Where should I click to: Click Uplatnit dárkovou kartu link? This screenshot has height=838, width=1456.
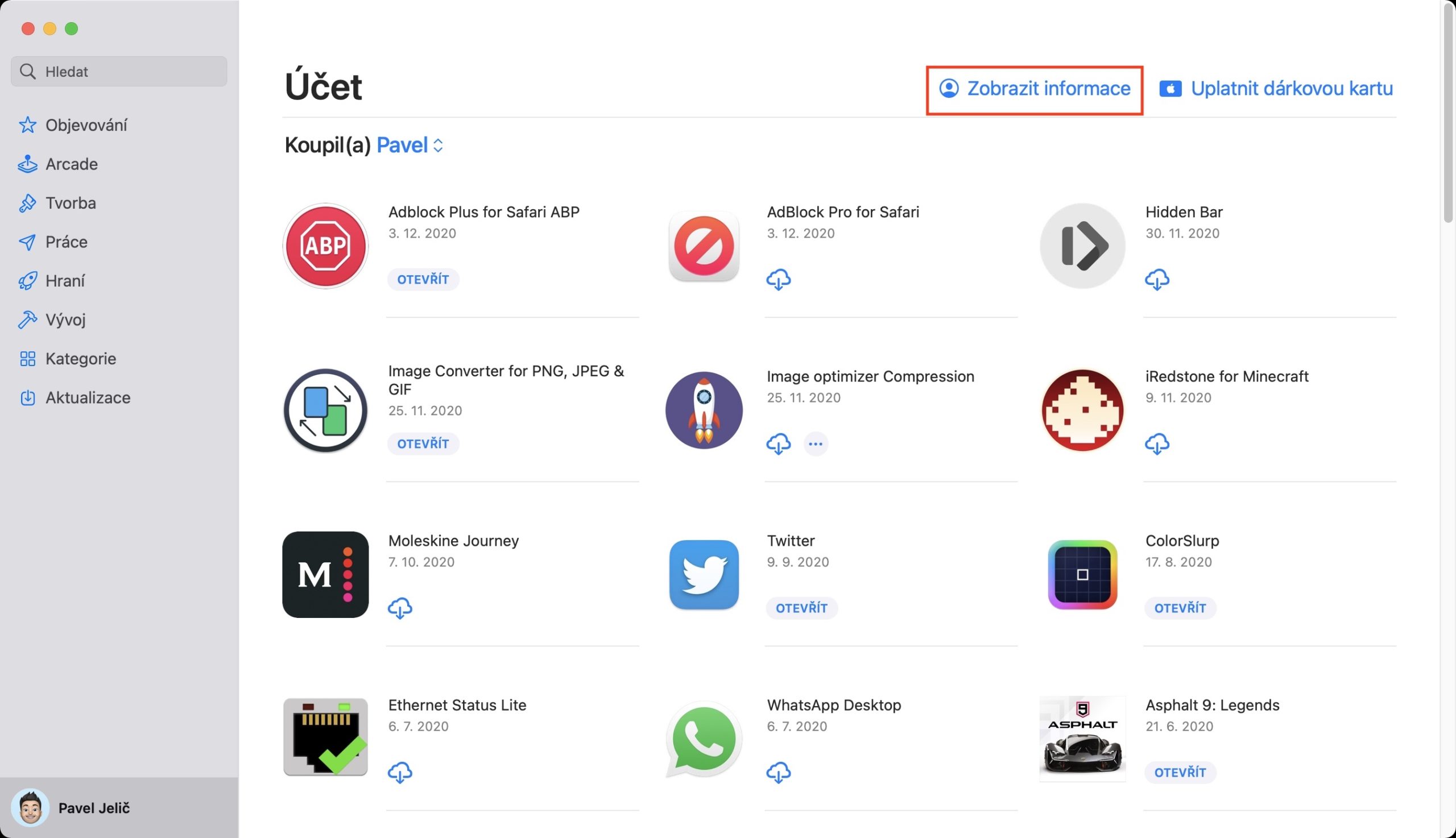(x=1276, y=89)
